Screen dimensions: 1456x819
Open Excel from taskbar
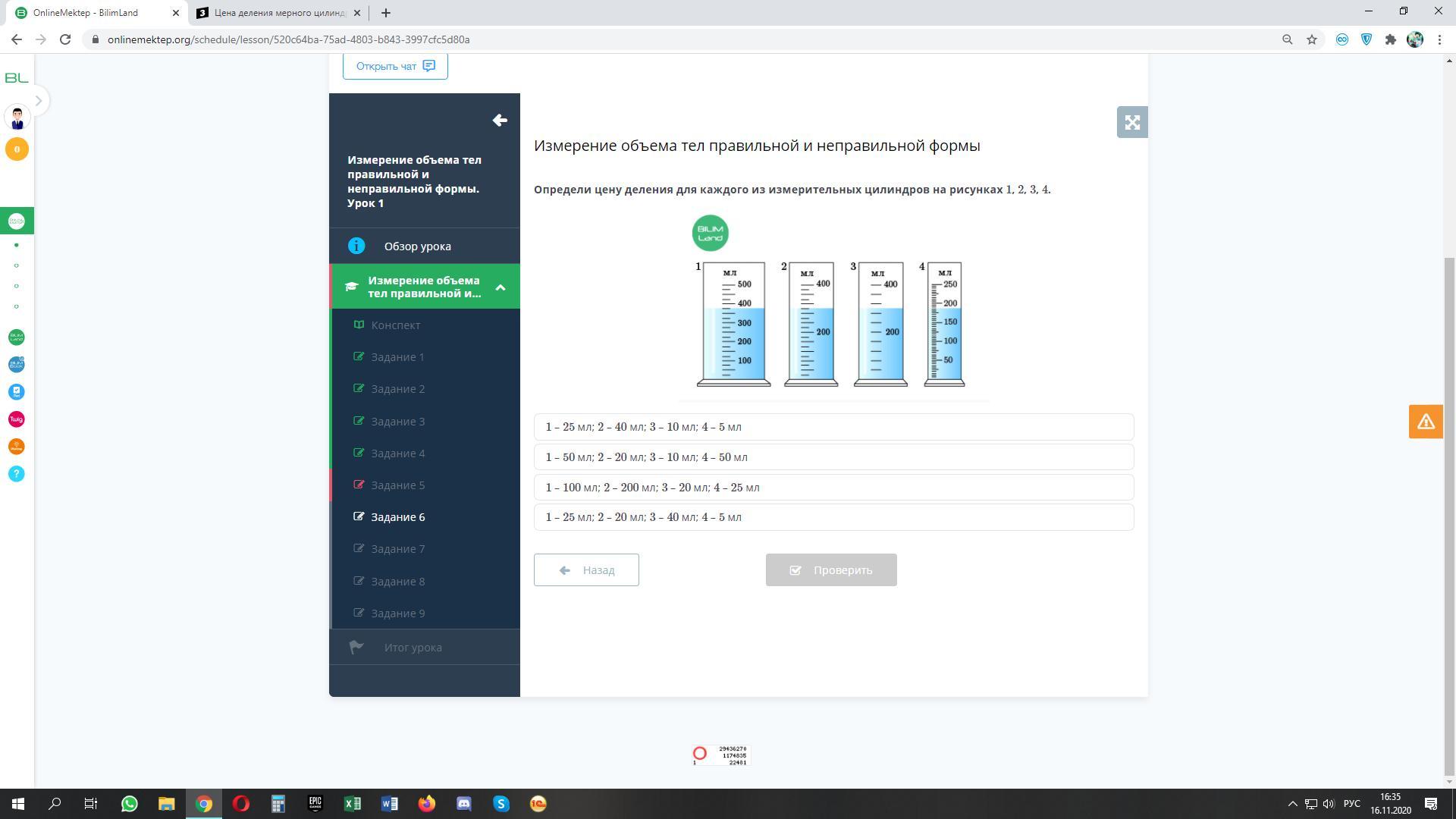coord(353,804)
